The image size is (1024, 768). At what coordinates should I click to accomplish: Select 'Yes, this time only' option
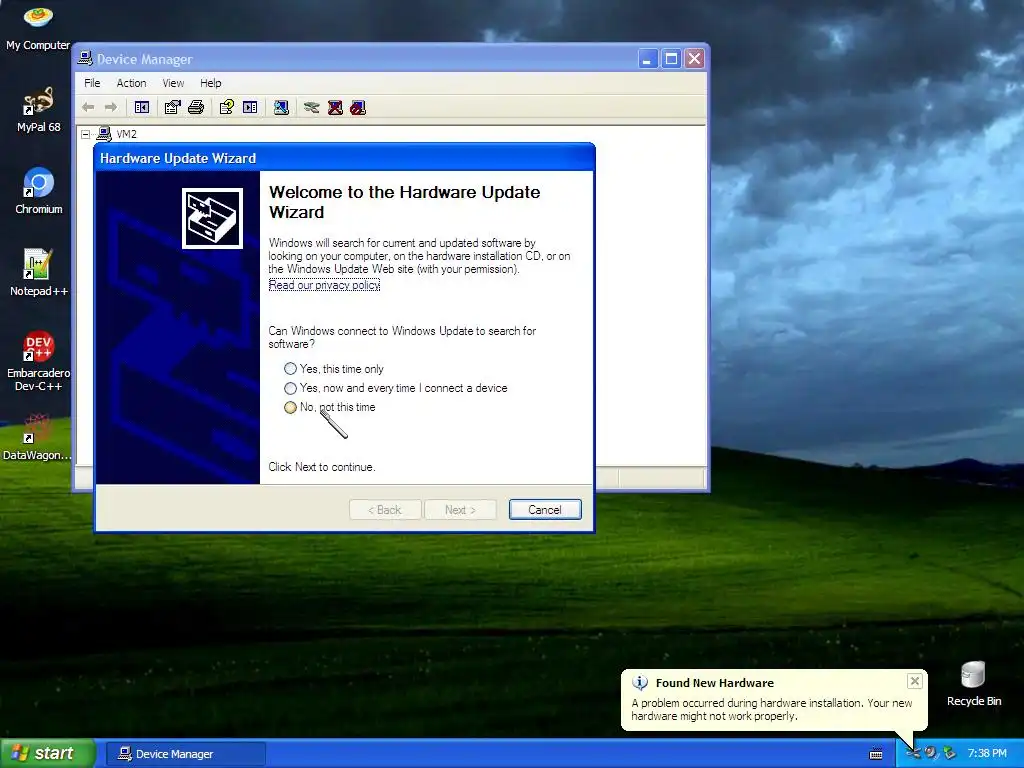point(334,369)
